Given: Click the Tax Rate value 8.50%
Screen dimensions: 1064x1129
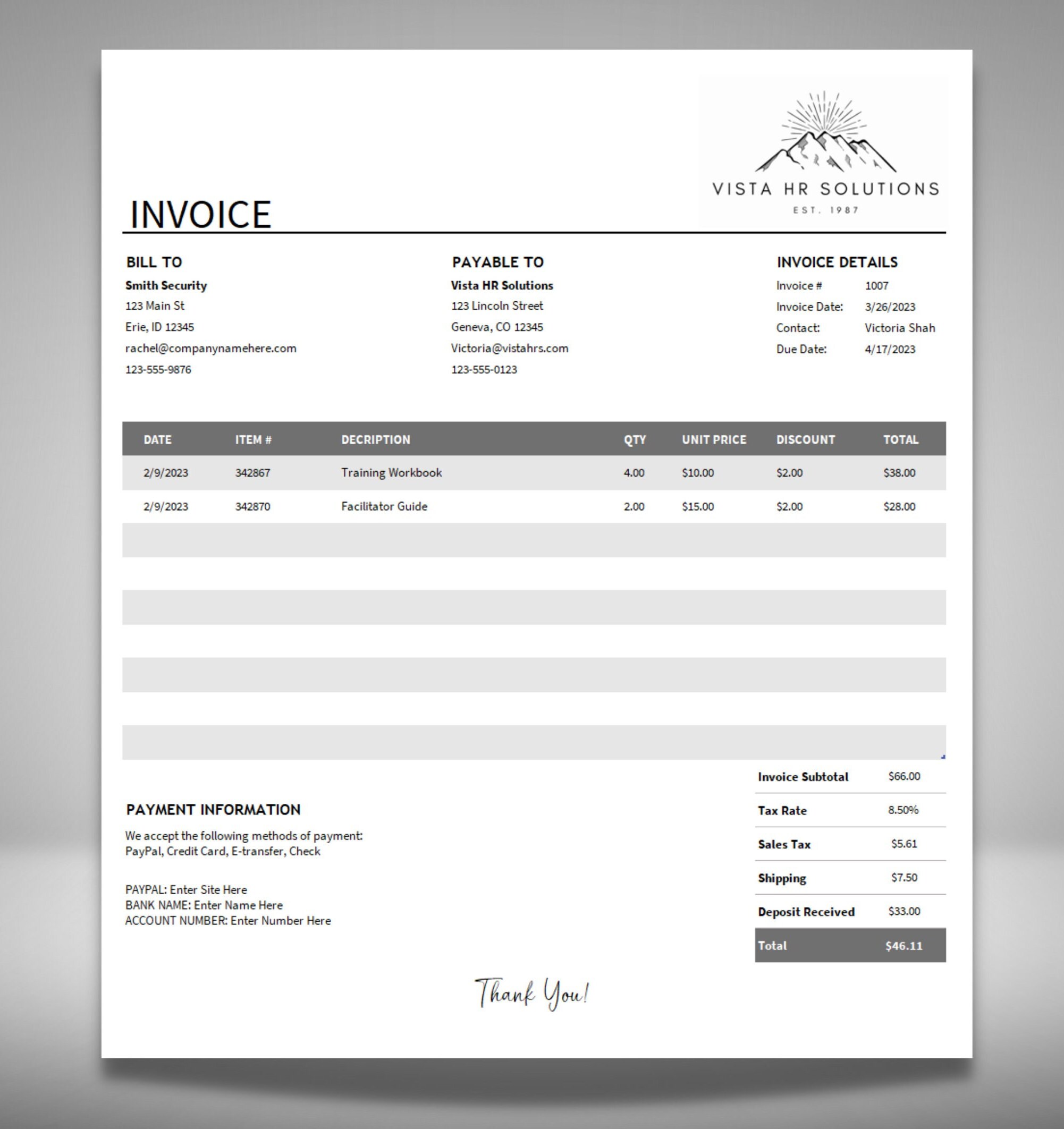Looking at the screenshot, I should click(x=905, y=810).
